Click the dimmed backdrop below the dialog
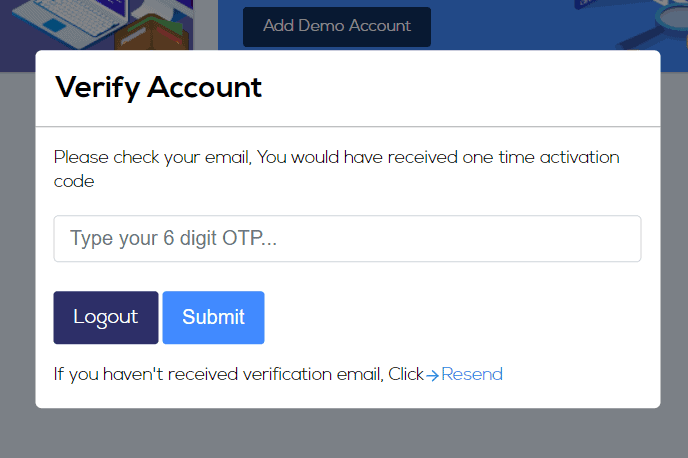Screen dimensions: 688x458 [x=344, y=433]
